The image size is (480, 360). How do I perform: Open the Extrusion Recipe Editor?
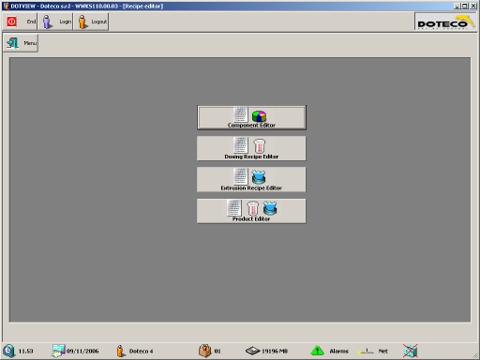point(252,179)
